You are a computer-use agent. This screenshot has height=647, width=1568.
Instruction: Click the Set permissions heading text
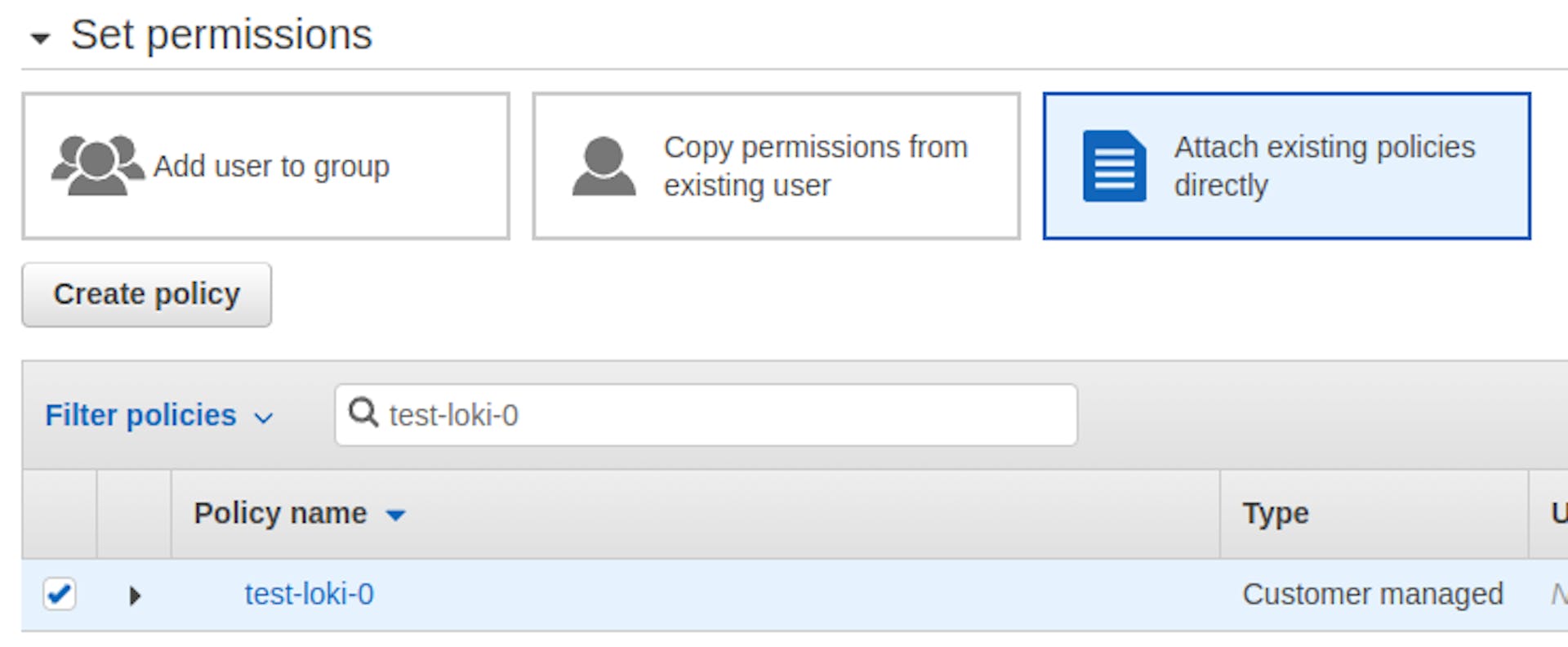tap(221, 35)
